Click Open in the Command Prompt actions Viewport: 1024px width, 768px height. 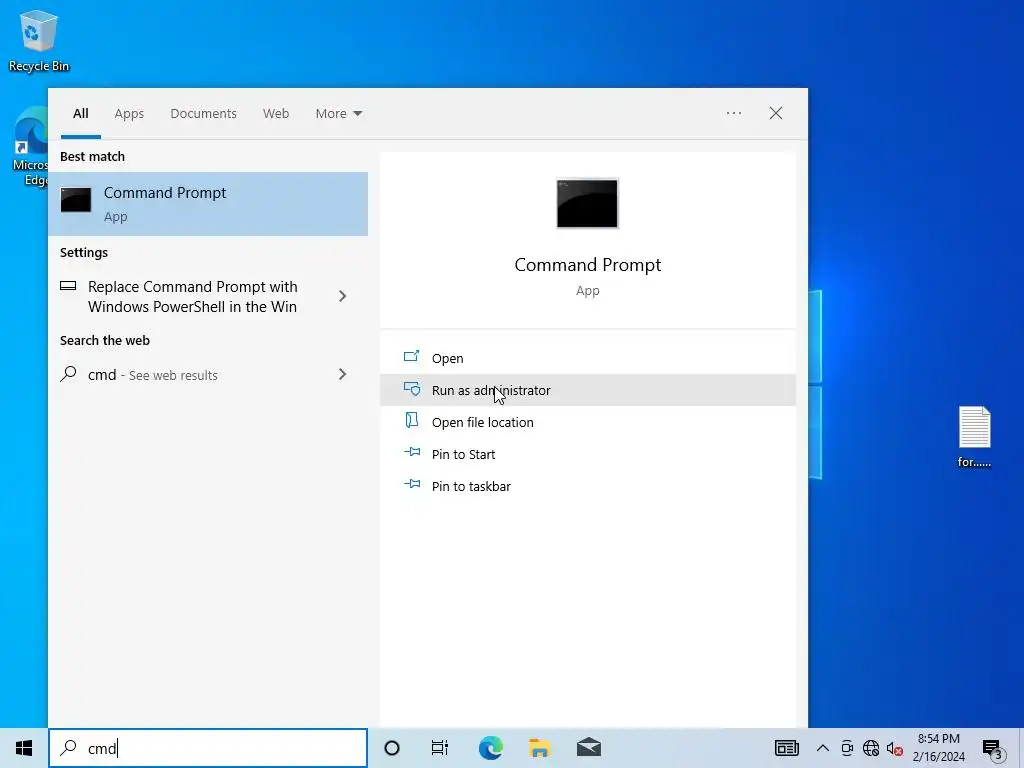pos(588,358)
